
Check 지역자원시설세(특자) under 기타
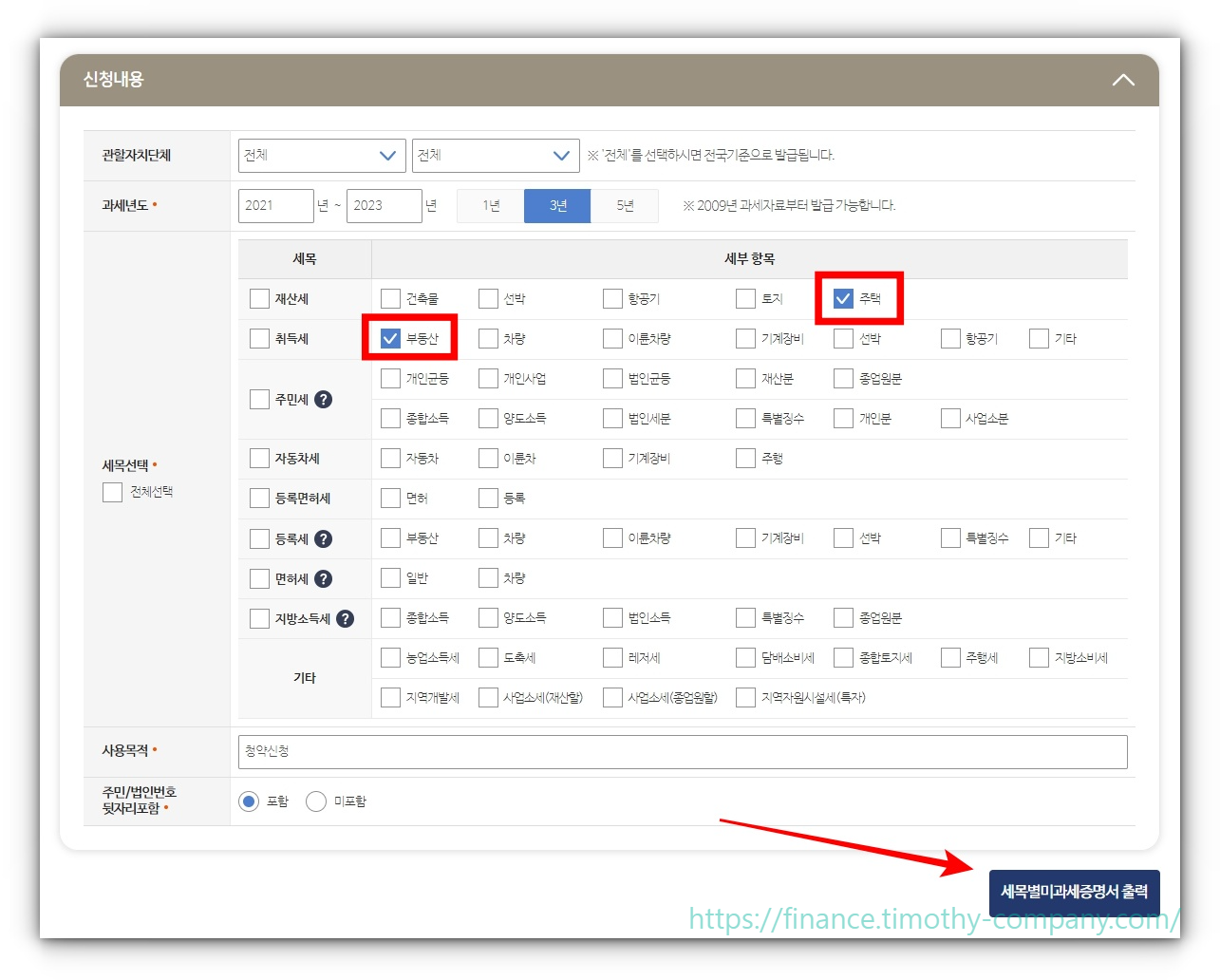click(745, 698)
